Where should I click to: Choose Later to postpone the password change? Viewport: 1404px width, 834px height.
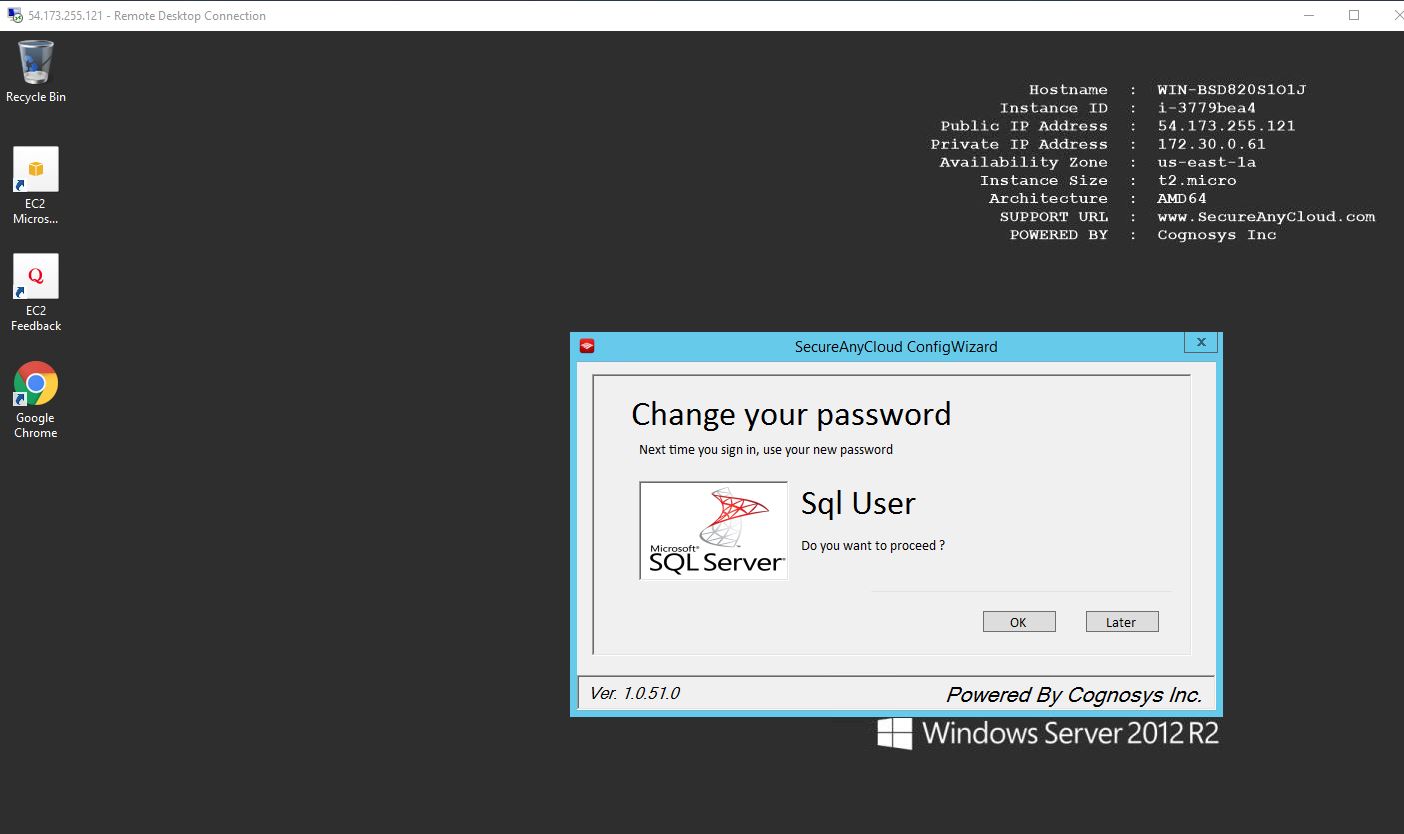pyautogui.click(x=1121, y=622)
